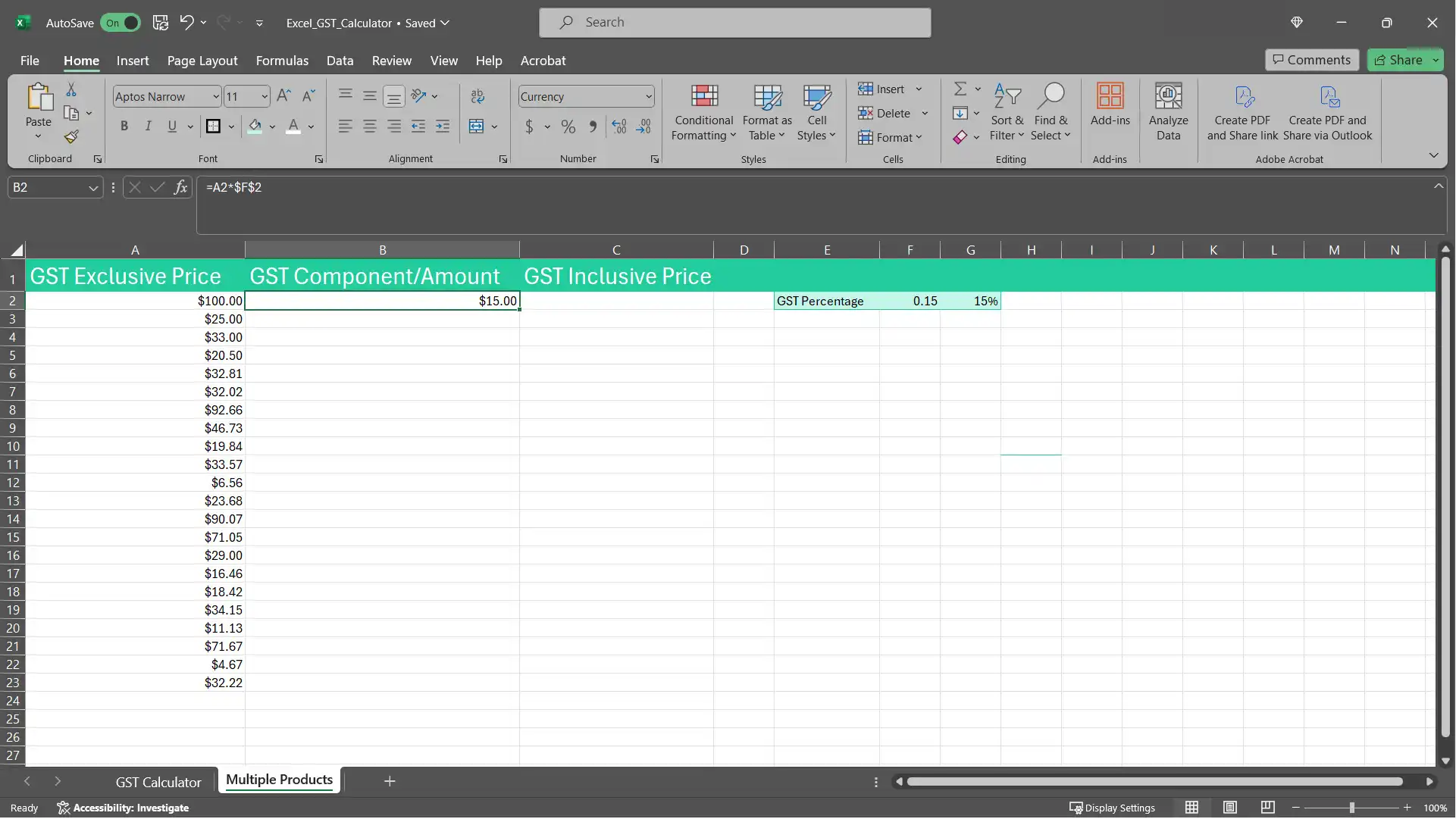
Task: Expand the formula bar chevron
Action: (x=1438, y=186)
